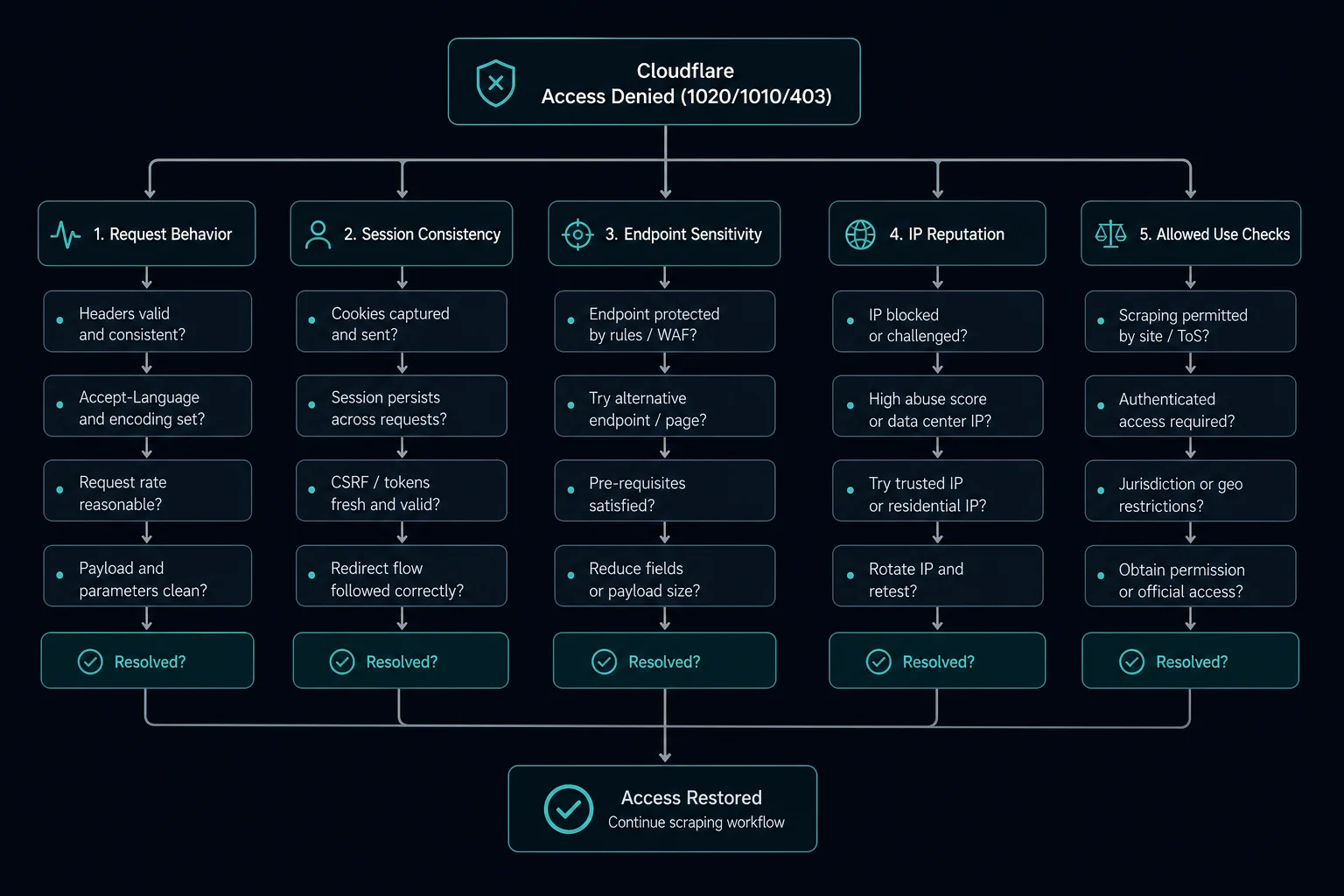Click Rotate IP and retest box

(938, 576)
